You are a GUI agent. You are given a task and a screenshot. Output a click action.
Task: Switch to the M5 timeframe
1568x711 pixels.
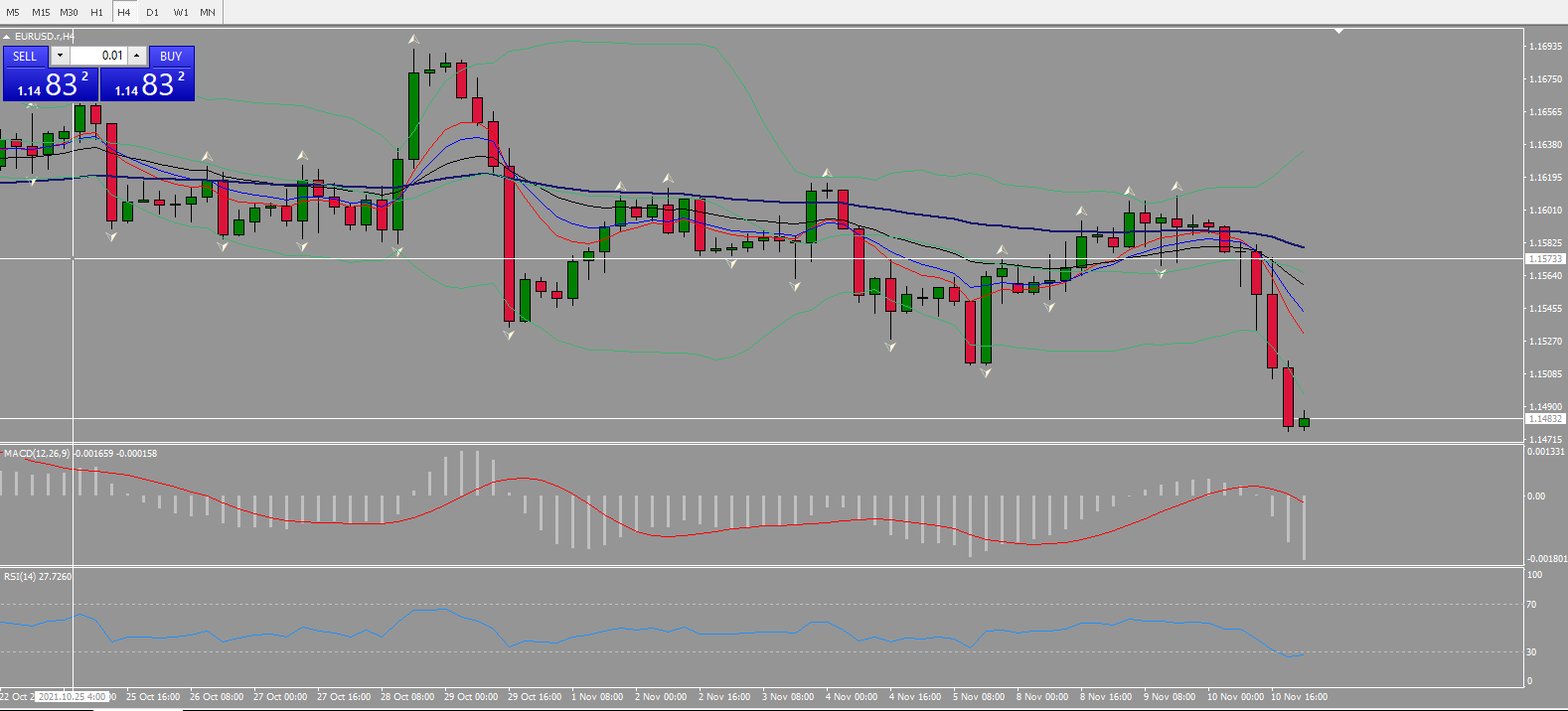pos(13,12)
